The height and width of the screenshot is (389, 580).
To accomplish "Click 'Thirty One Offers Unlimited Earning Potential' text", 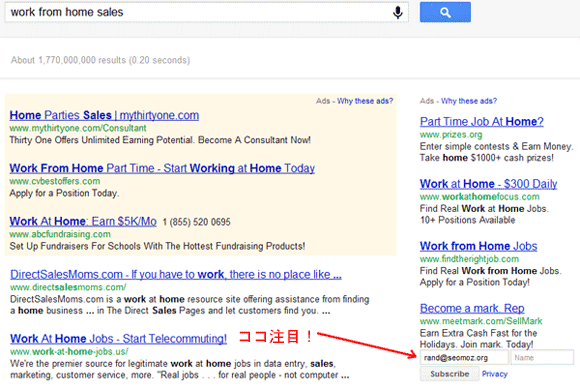I will 160,140.
